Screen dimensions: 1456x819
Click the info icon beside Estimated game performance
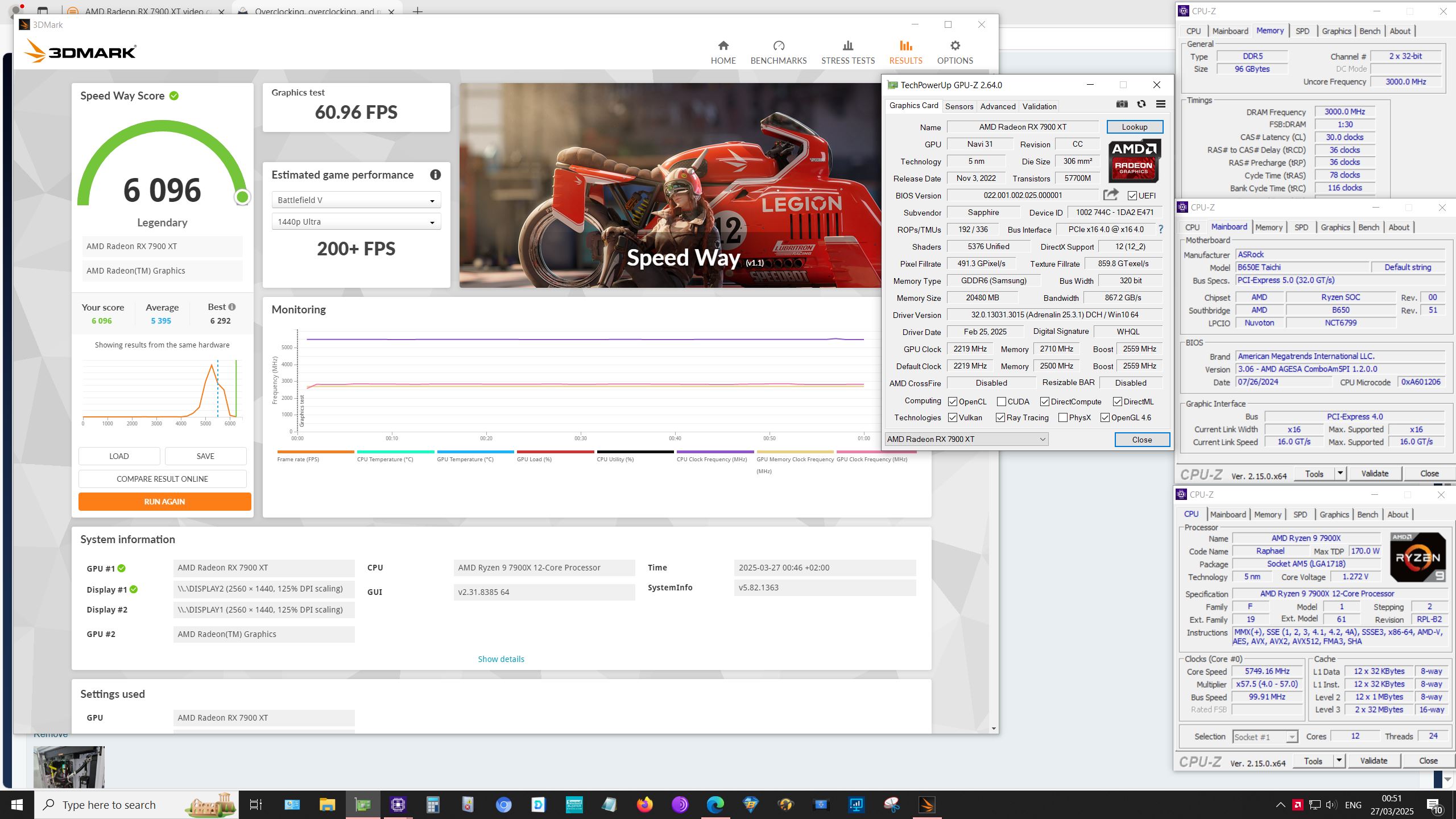435,175
